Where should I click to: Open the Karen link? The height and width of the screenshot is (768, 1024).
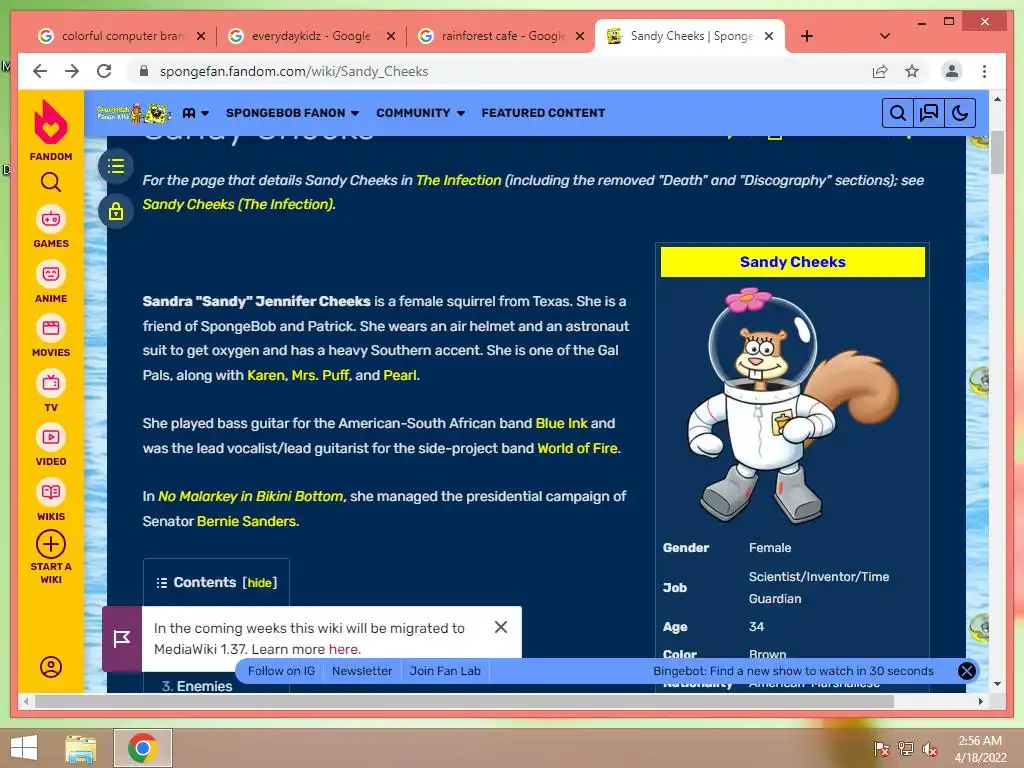pyautogui.click(x=266, y=376)
